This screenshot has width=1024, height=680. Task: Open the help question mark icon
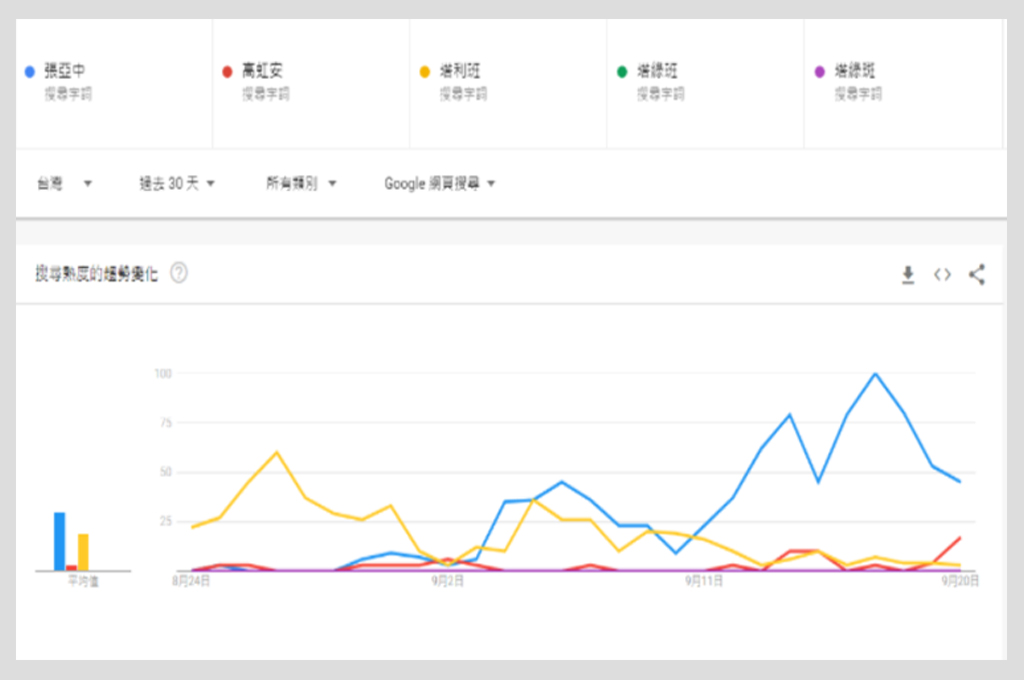pyautogui.click(x=179, y=273)
